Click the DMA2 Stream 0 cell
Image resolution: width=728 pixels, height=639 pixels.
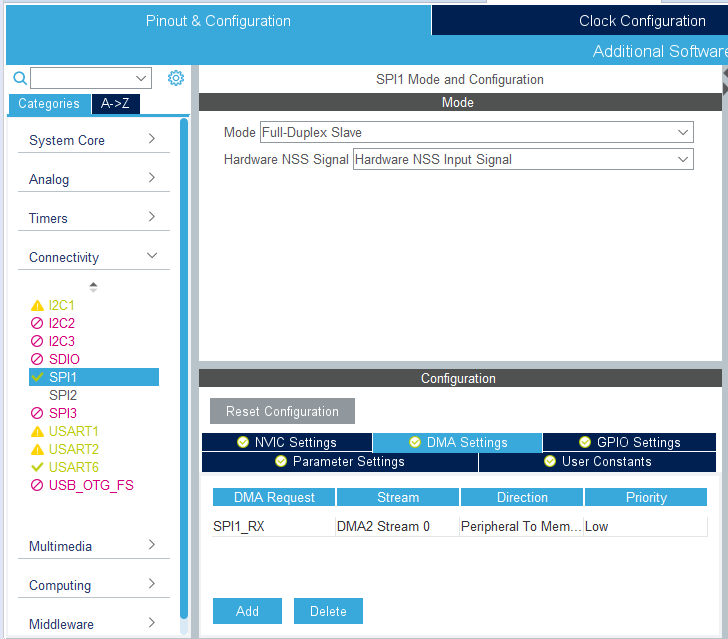(x=397, y=527)
